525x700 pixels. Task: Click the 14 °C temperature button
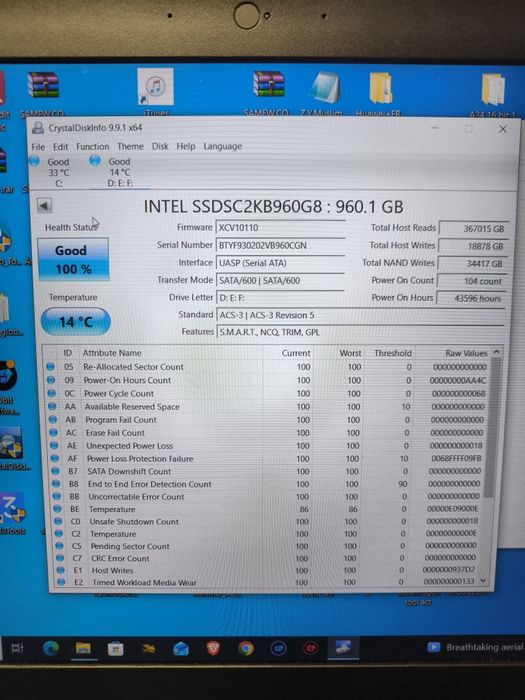(x=75, y=321)
